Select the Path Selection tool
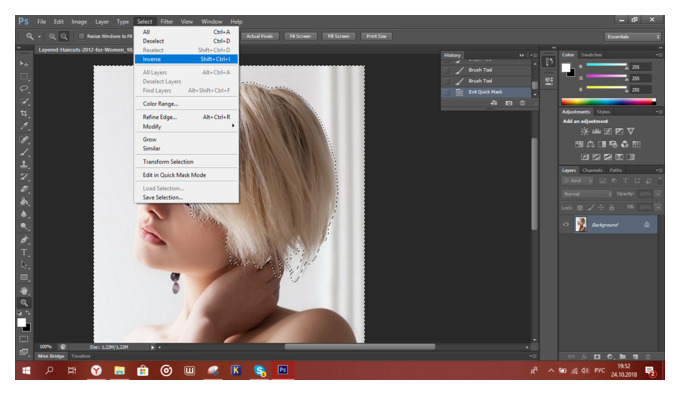 (x=24, y=264)
